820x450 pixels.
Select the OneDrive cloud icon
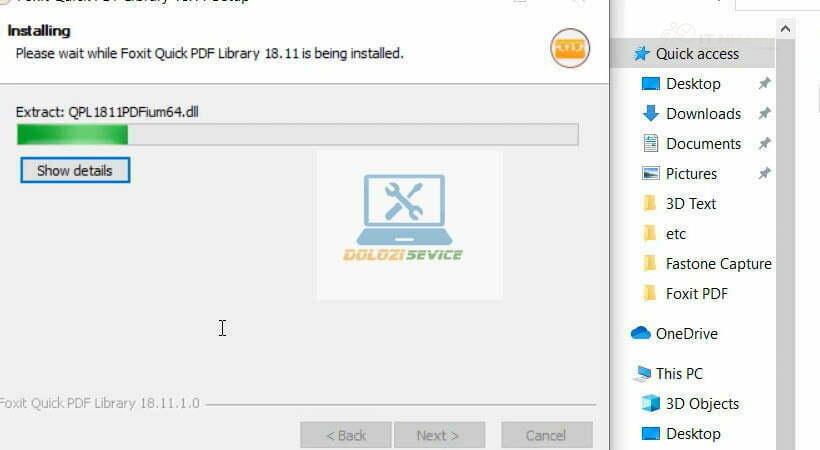(x=641, y=333)
